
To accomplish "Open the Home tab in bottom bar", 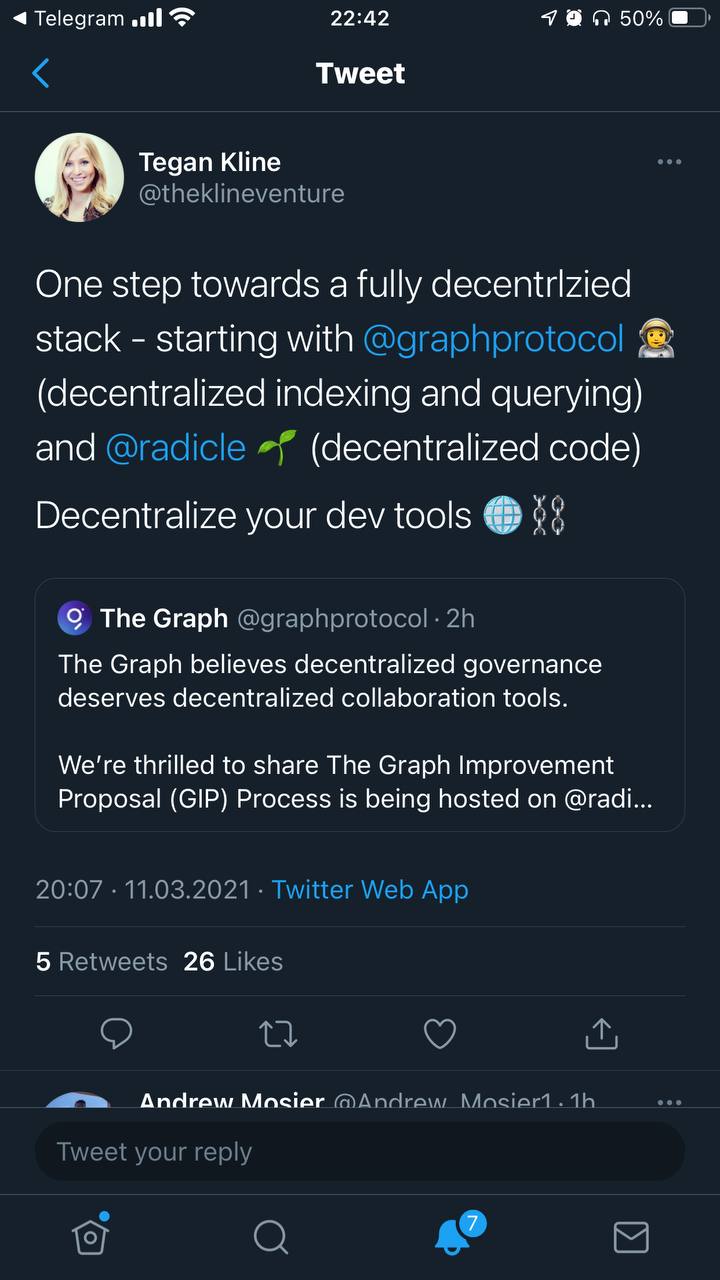I will (90, 1237).
